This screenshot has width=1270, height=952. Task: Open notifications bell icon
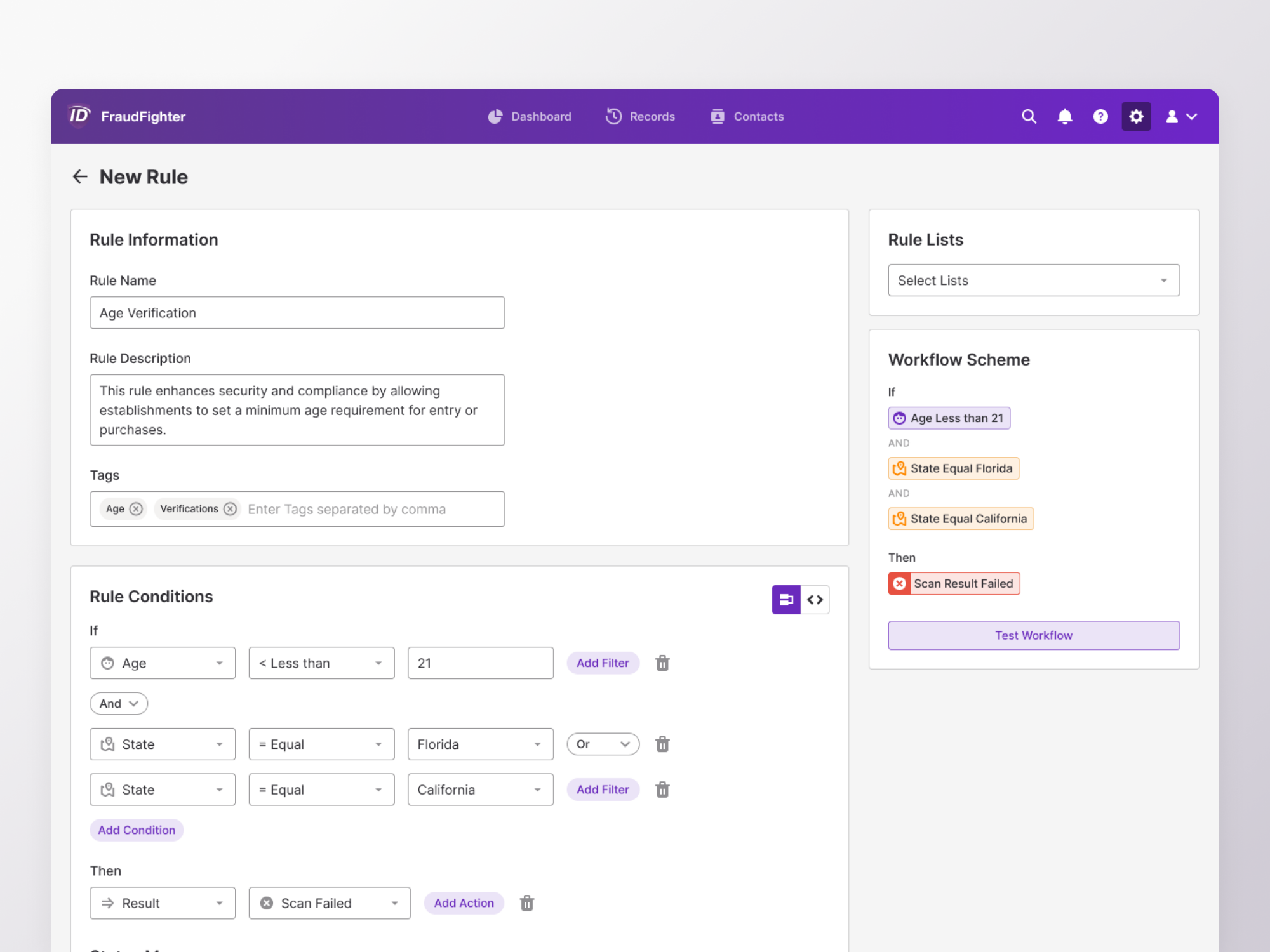[x=1065, y=117]
